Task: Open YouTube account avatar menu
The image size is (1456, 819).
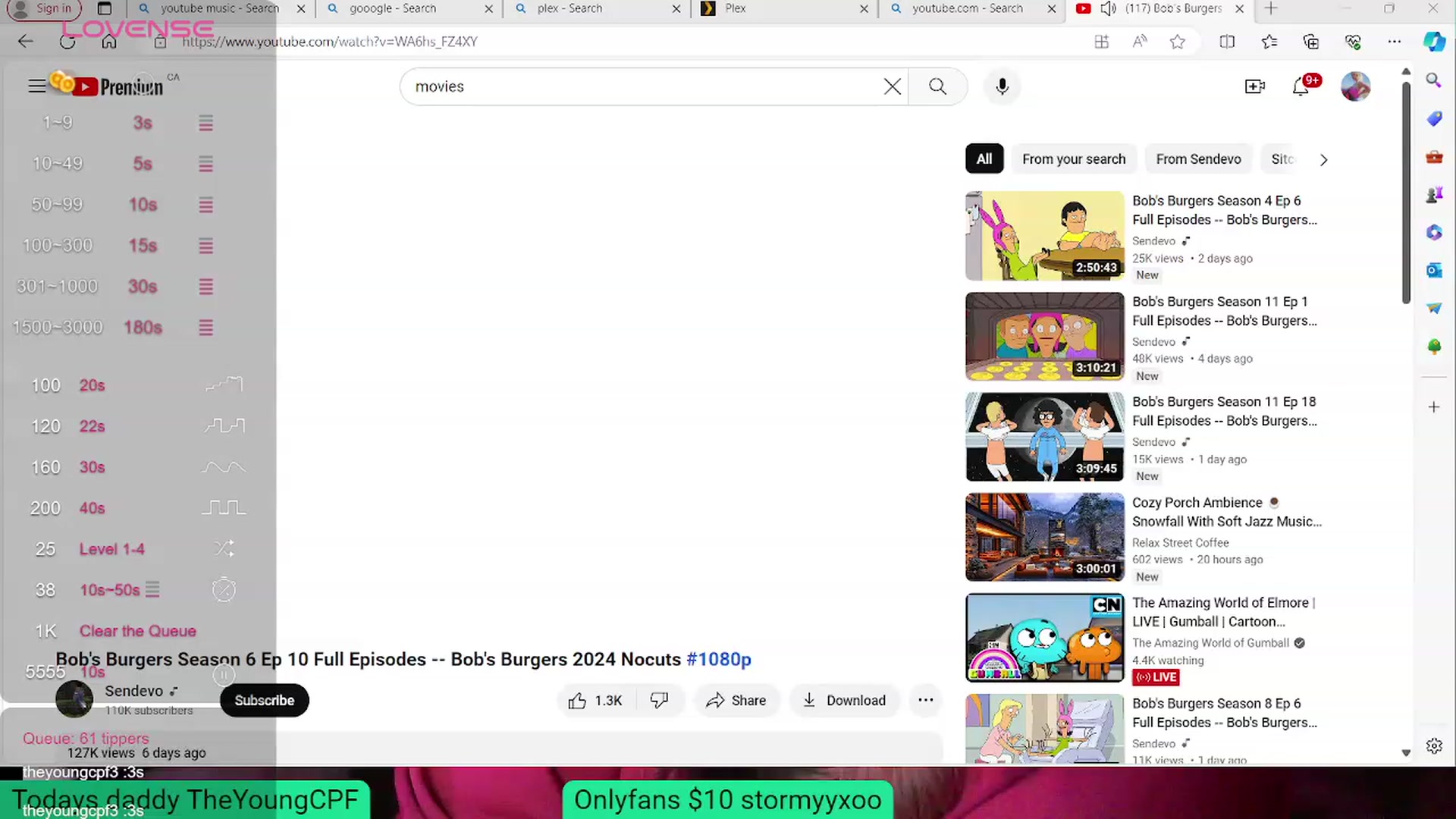Action: click(1355, 86)
